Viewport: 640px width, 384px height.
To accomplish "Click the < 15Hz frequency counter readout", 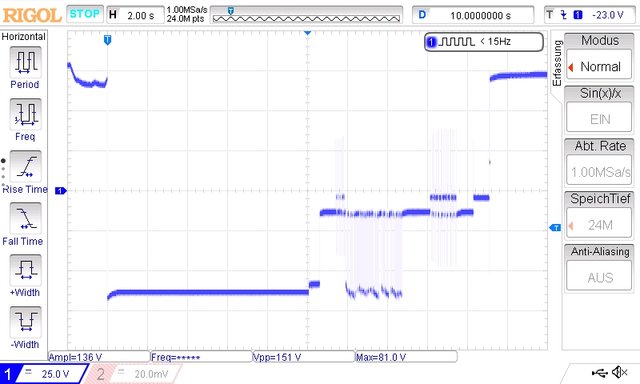I will tap(496, 42).
